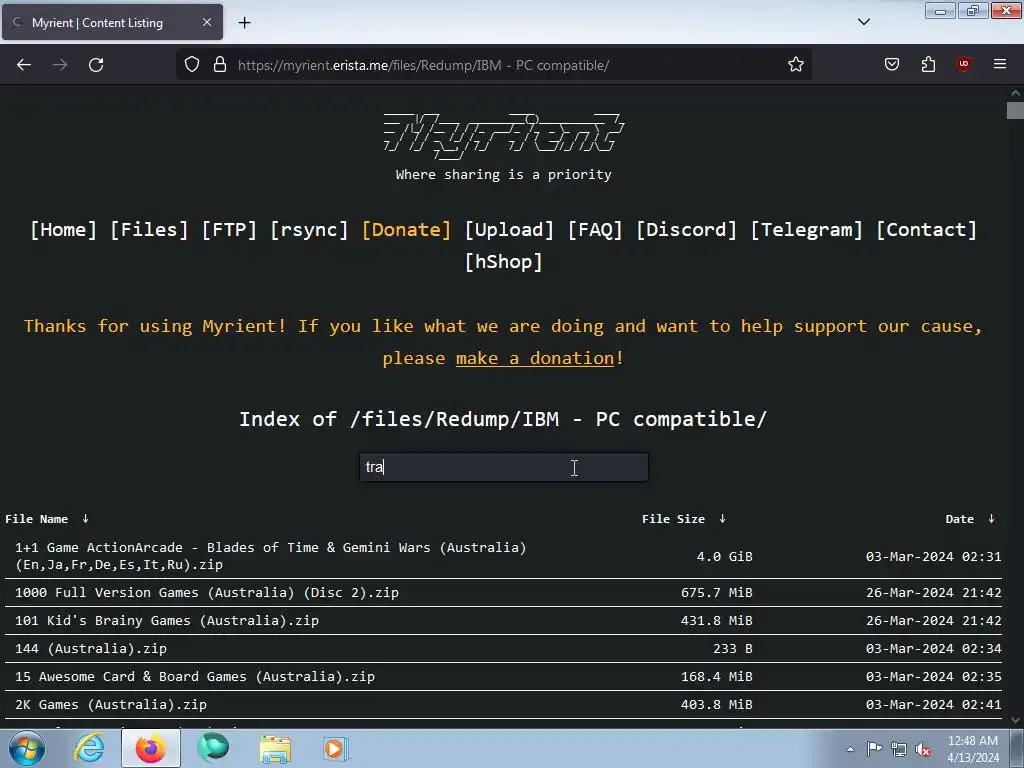Screen dimensions: 1024x768
Task: Open the [Donate] navigation link
Action: 406,230
